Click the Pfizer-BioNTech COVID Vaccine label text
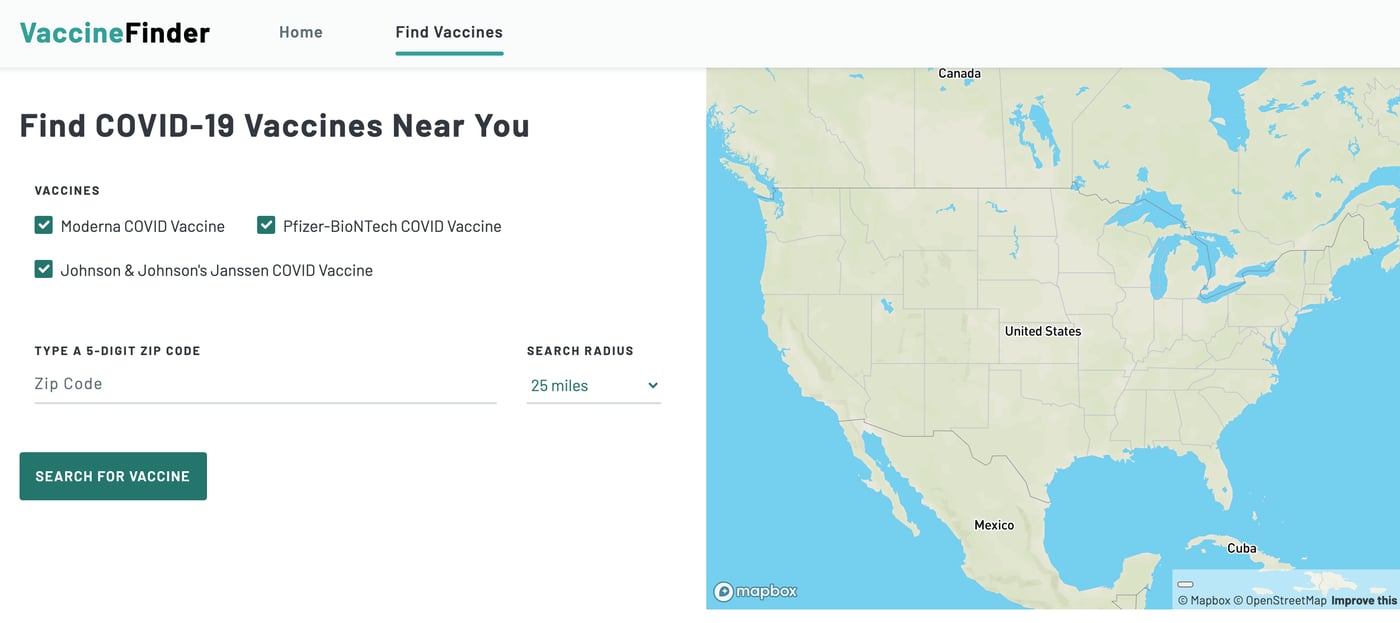The height and width of the screenshot is (623, 1400). [x=392, y=226]
